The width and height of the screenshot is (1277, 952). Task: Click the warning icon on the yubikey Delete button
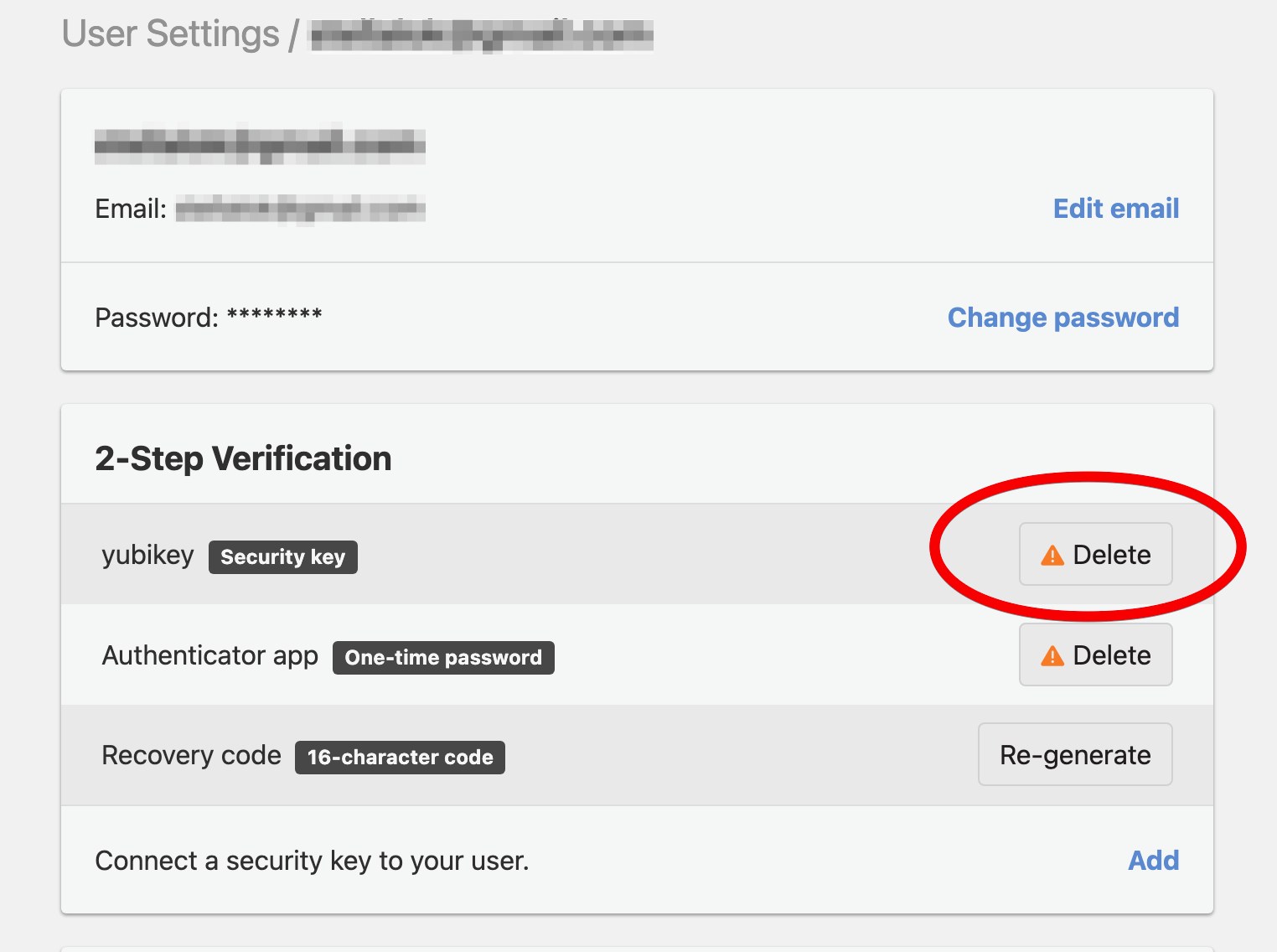tap(1052, 554)
